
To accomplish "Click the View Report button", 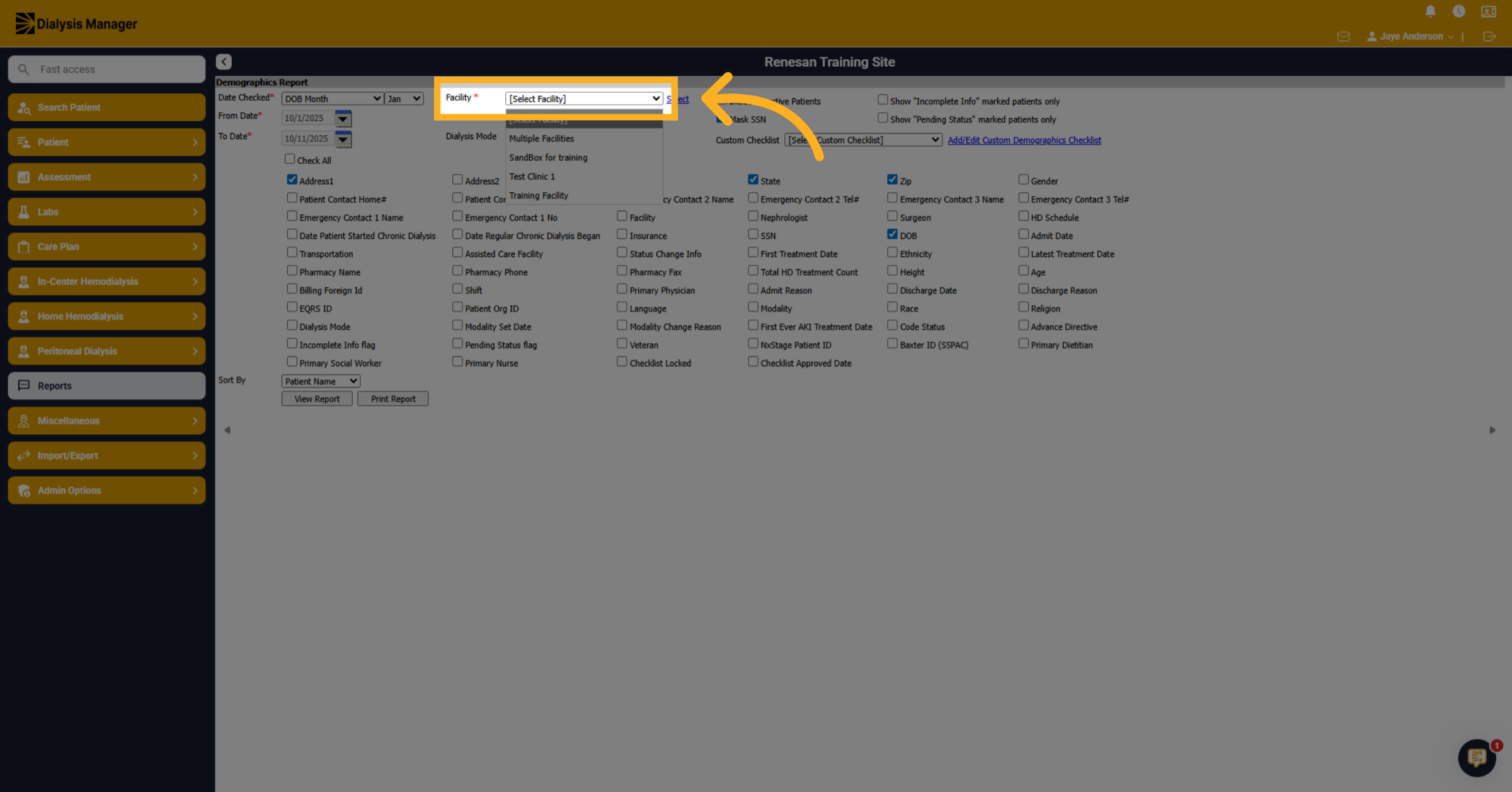I will [317, 399].
